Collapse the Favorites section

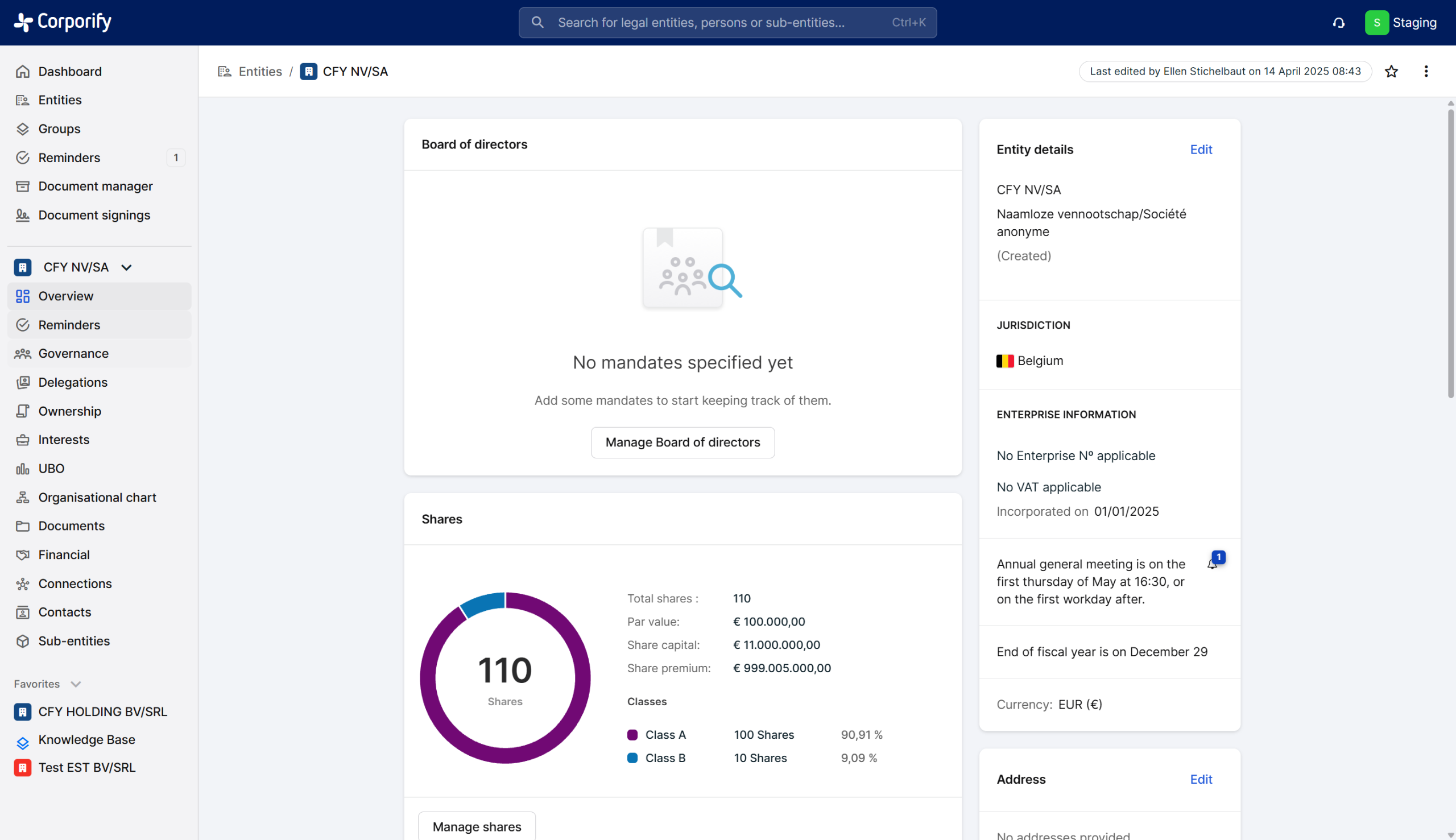point(76,684)
